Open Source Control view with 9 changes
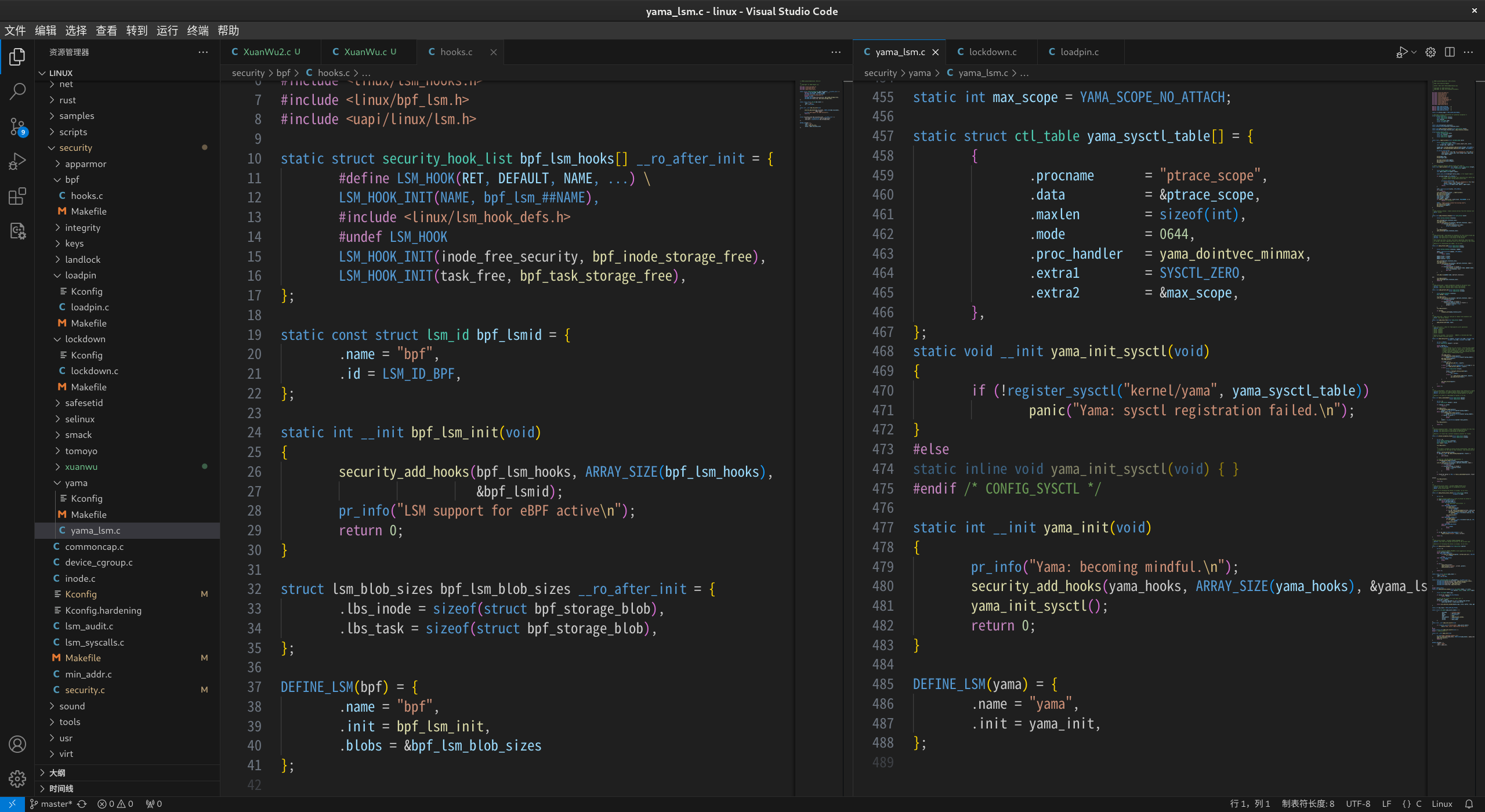Screen dimensions: 1485x812 (x=17, y=126)
